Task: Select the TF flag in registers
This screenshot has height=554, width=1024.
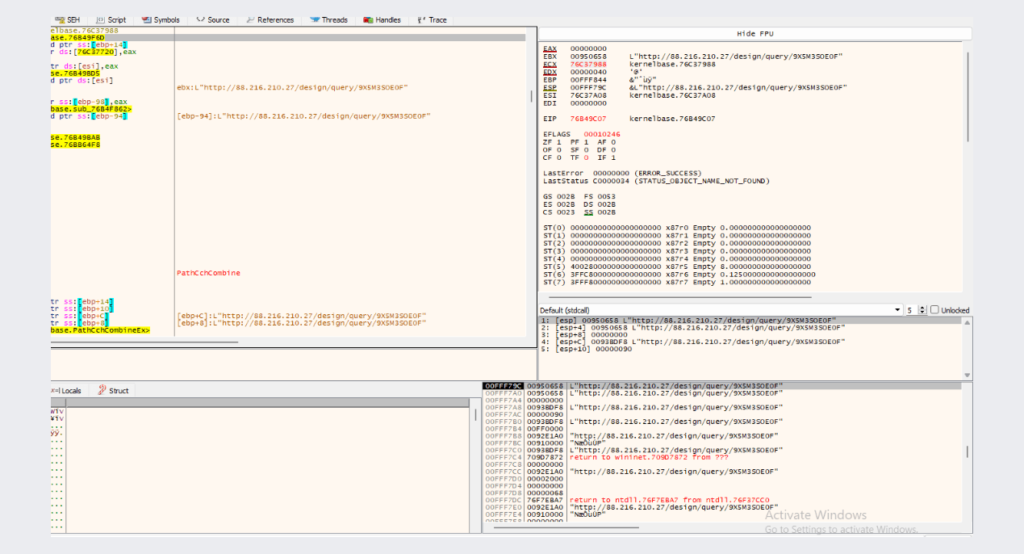Action: pos(579,158)
